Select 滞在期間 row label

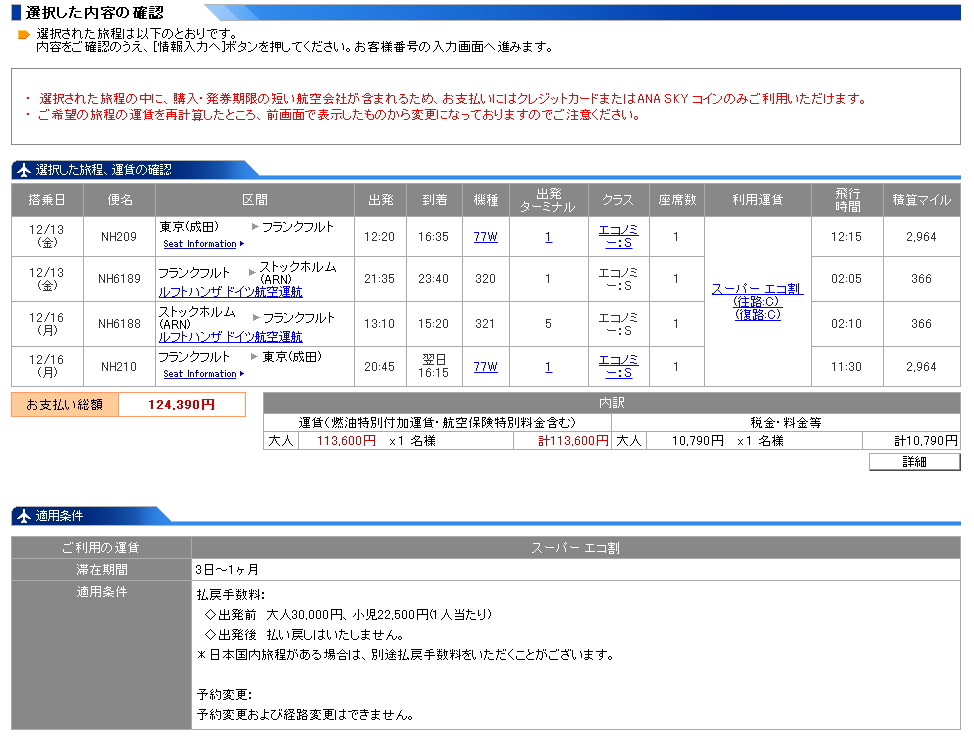[x=101, y=570]
